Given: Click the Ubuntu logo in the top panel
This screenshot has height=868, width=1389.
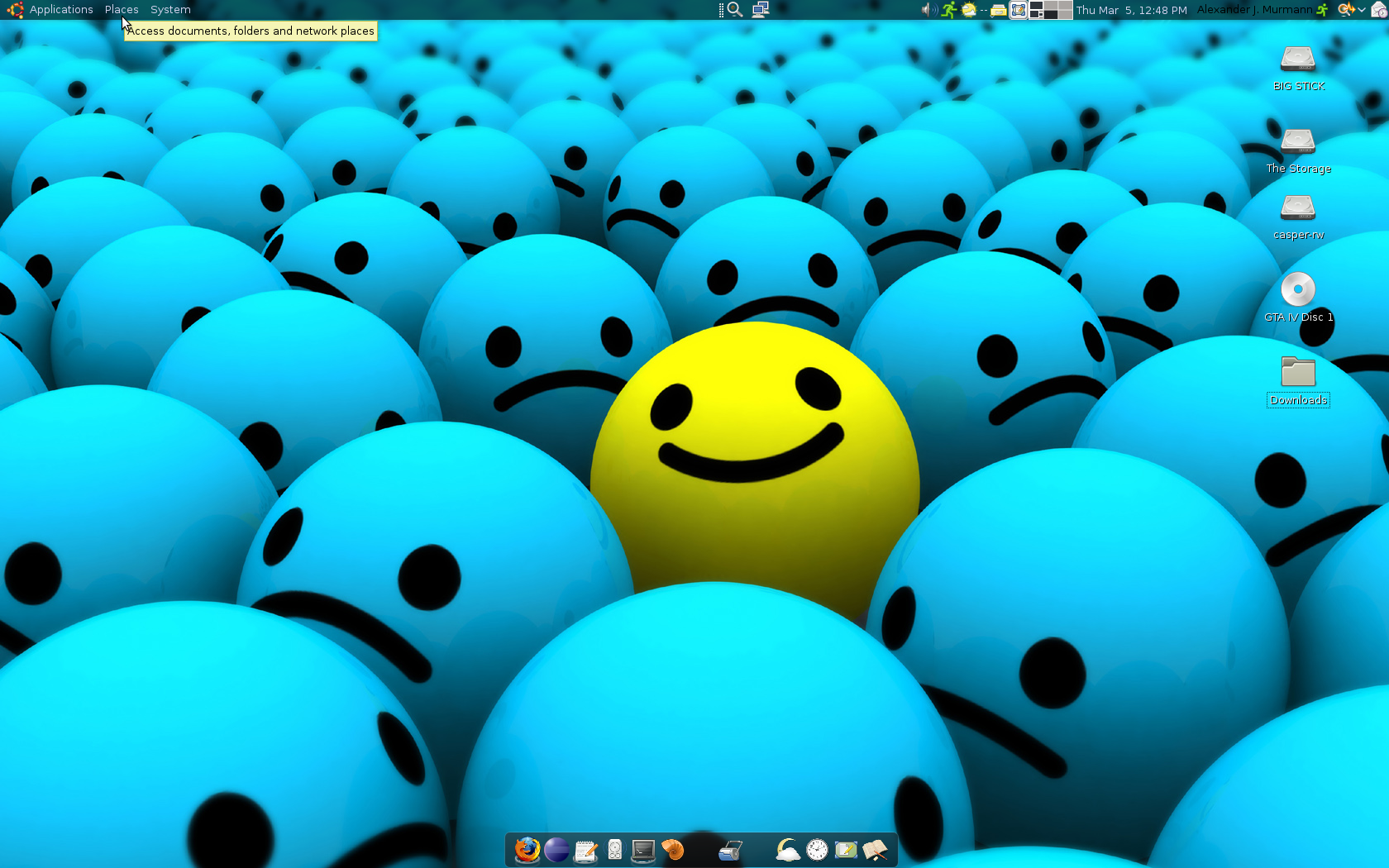Looking at the screenshot, I should coord(15,10).
